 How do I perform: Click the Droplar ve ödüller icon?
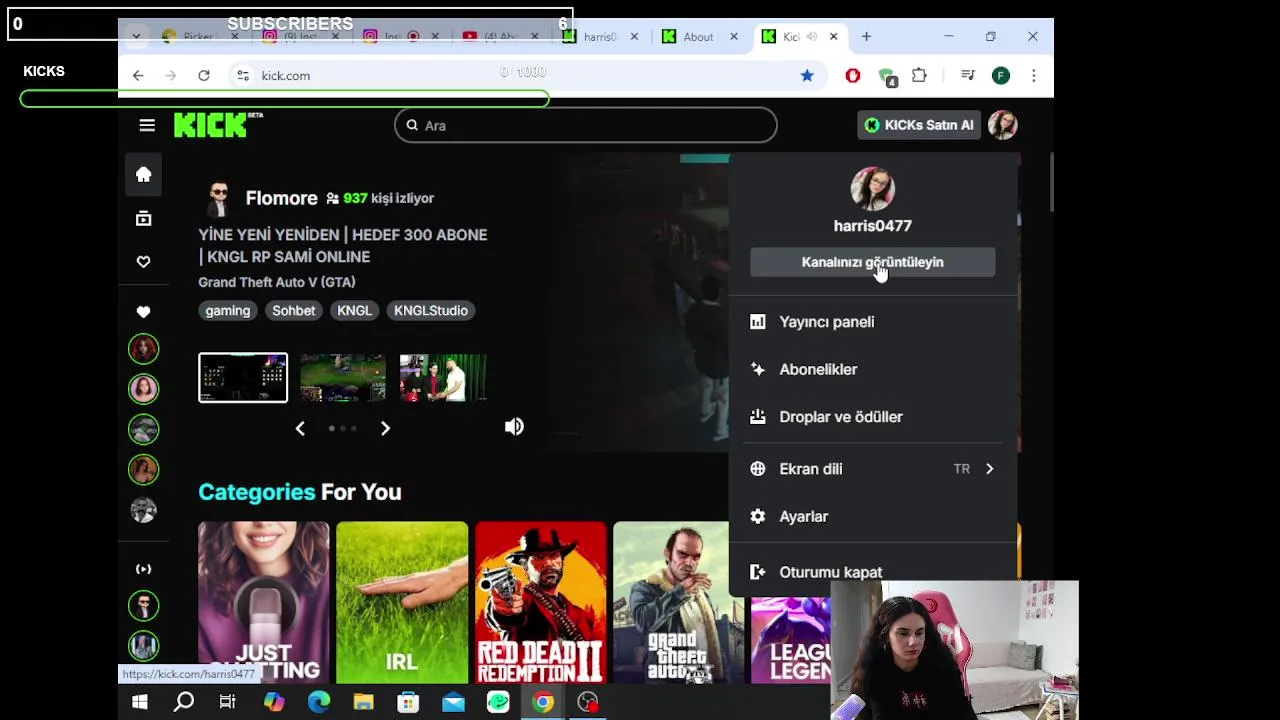coord(758,417)
